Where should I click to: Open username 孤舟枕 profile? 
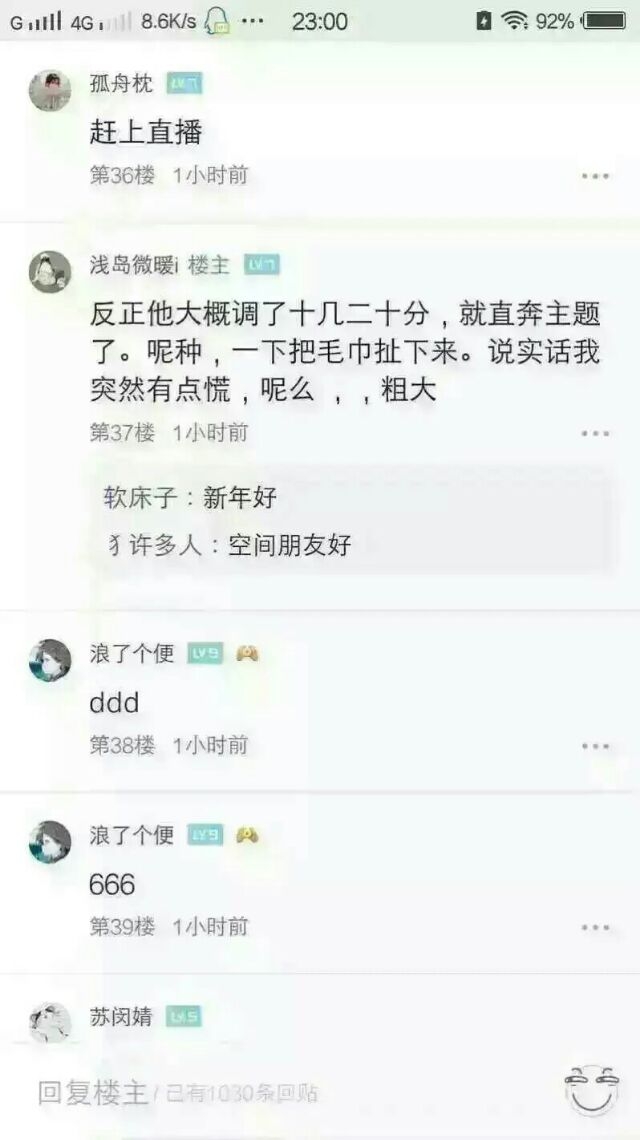(x=121, y=84)
